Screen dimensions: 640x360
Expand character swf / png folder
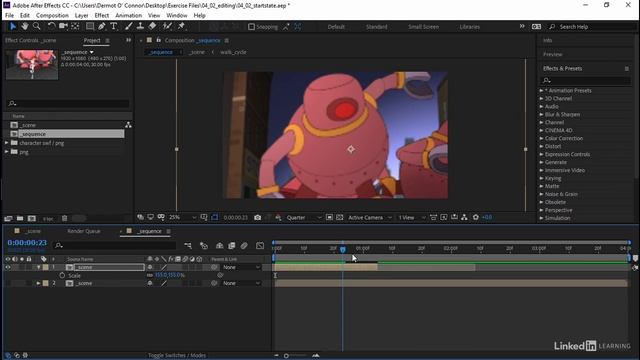point(7,143)
